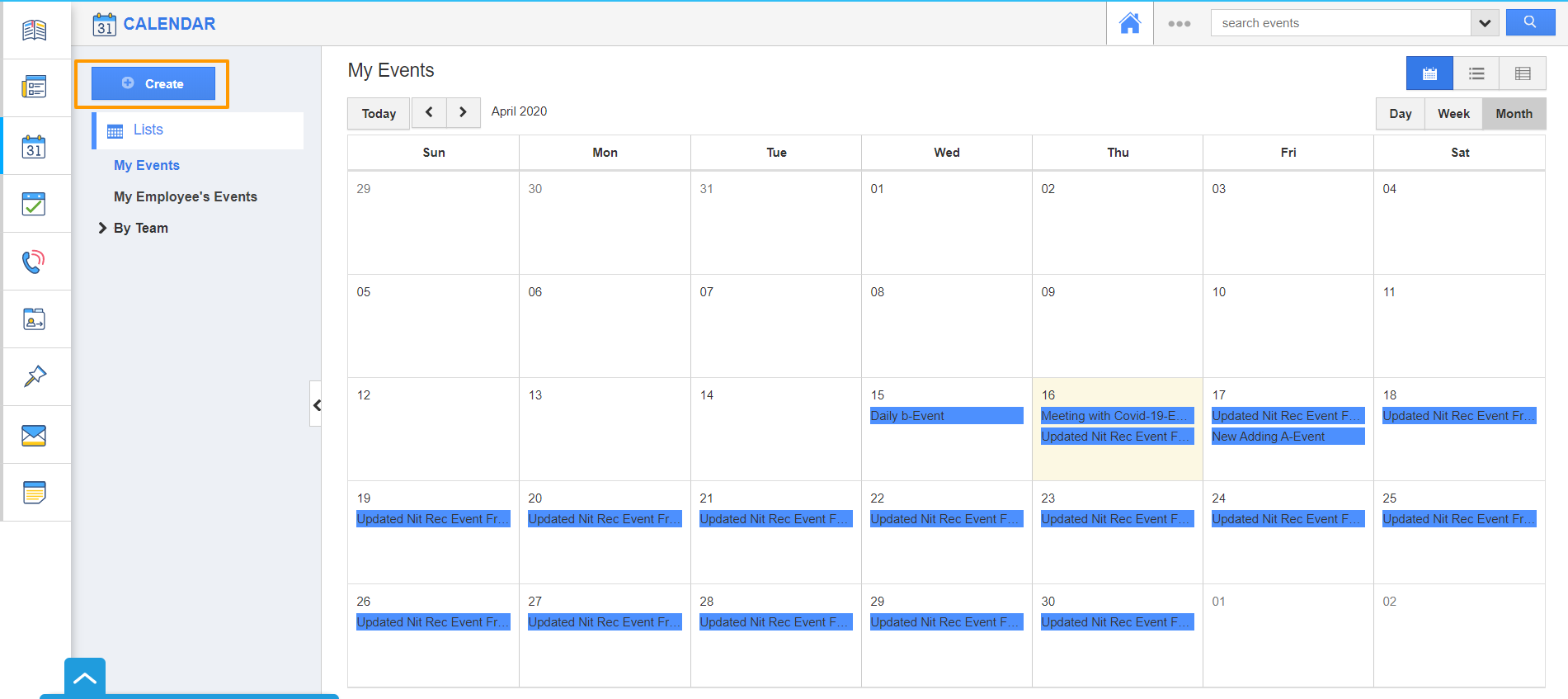Image resolution: width=1568 pixels, height=699 pixels.
Task: Open the Emails envelope icon in the sidebar
Action: click(34, 435)
